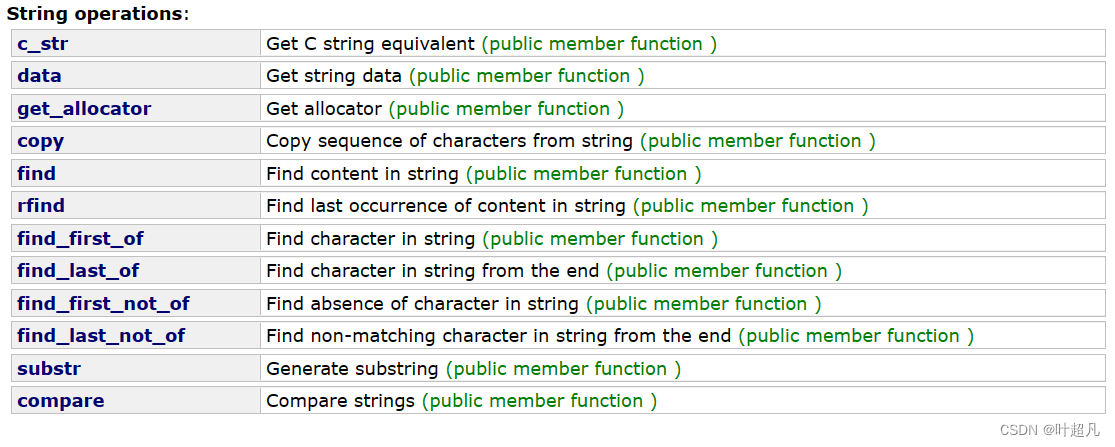
Task: Click the 'Get C string equivalent' description
Action: coord(370,44)
